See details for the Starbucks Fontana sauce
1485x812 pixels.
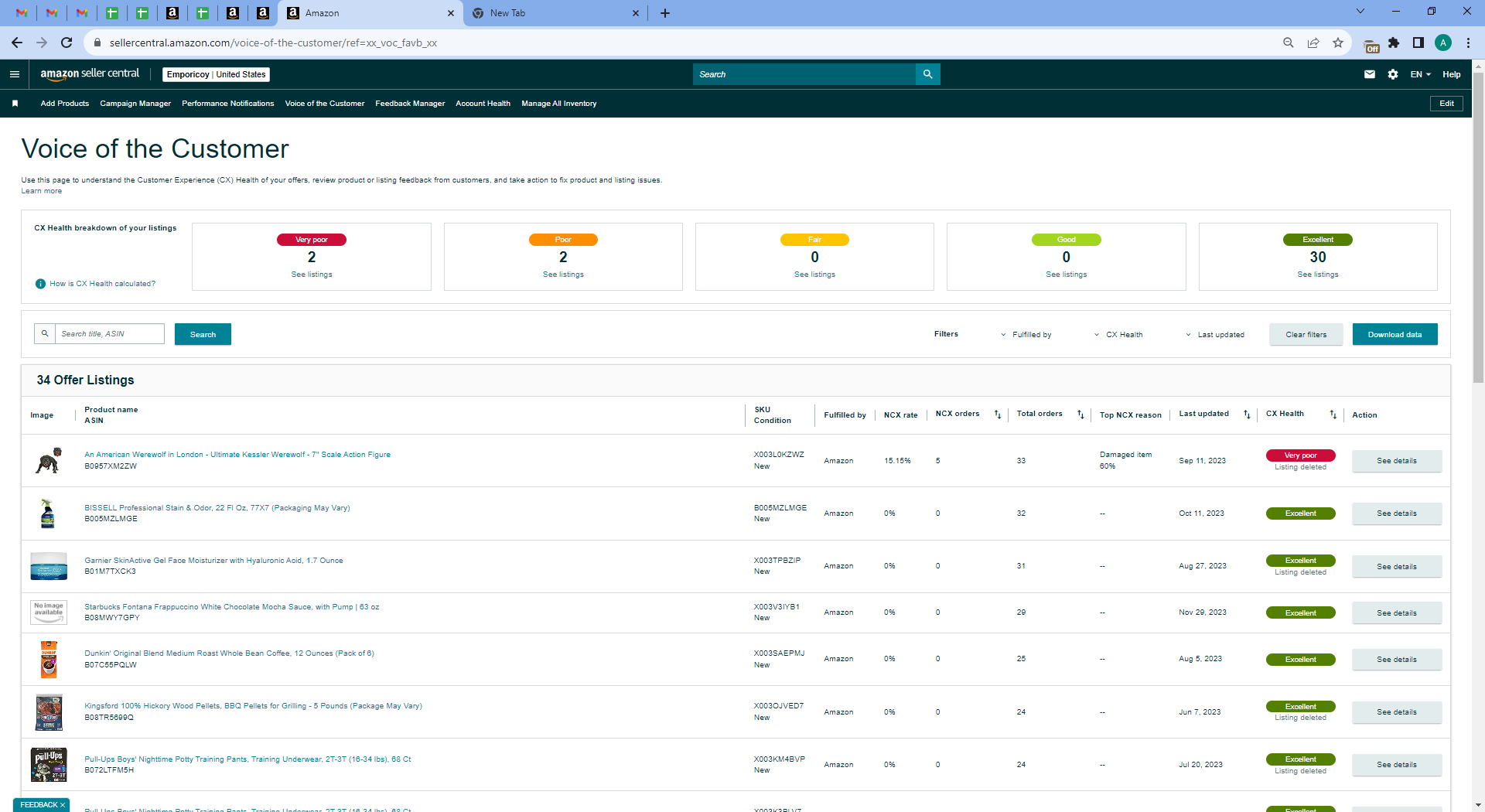click(1397, 613)
